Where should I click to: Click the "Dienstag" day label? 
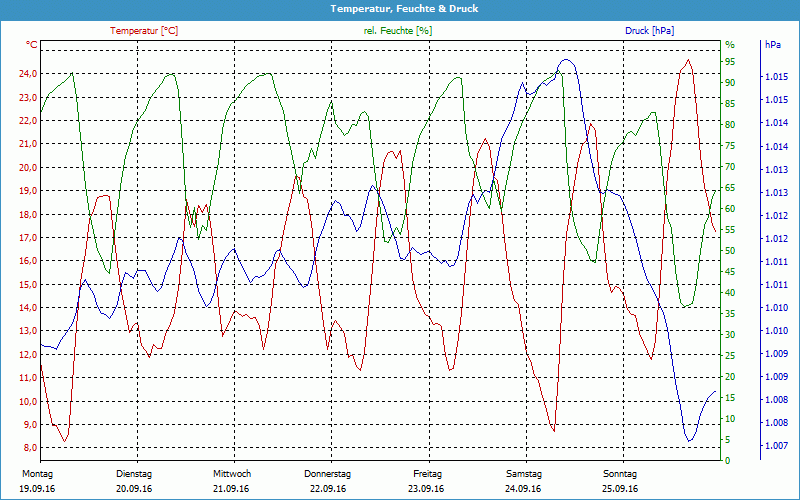[134, 474]
